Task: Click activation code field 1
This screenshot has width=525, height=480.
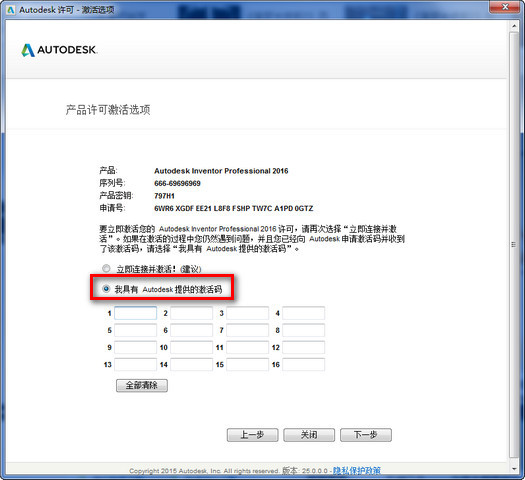Action: click(x=135, y=313)
